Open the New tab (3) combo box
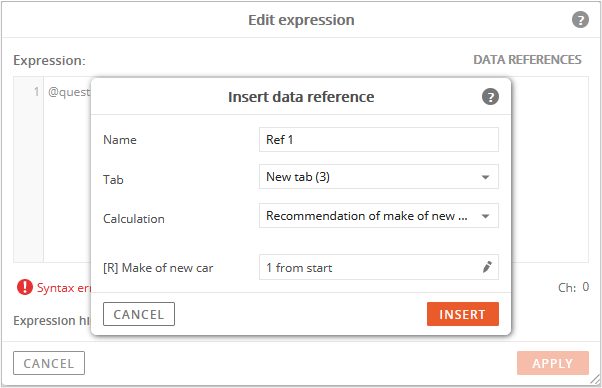 379,177
